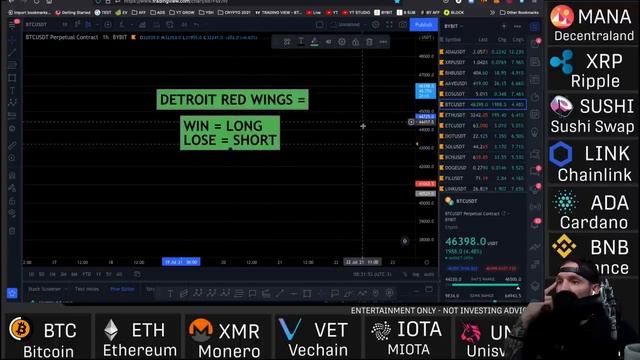This screenshot has height=360, width=640.
Task: Switch to the Text Notes tab
Action: 87,289
